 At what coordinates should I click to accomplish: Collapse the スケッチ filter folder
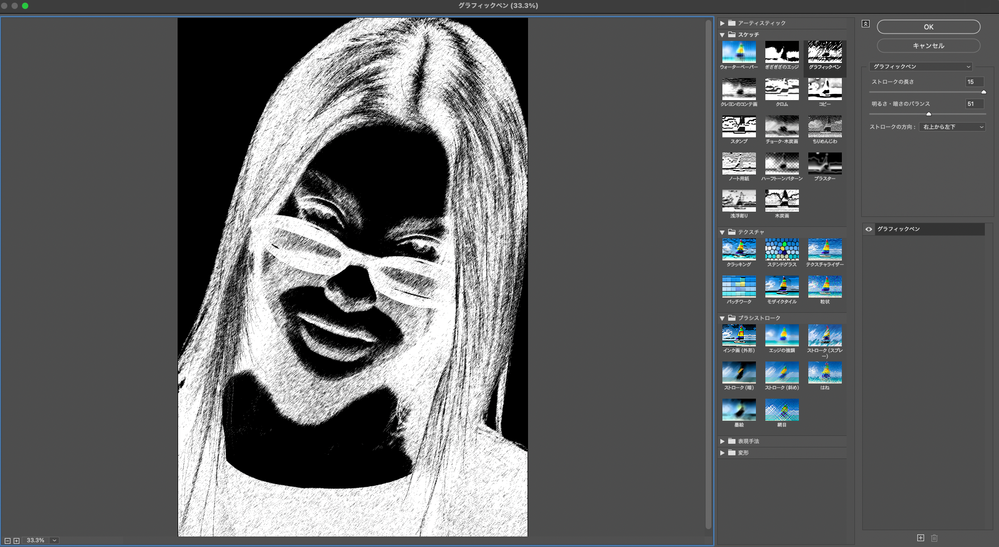click(722, 34)
